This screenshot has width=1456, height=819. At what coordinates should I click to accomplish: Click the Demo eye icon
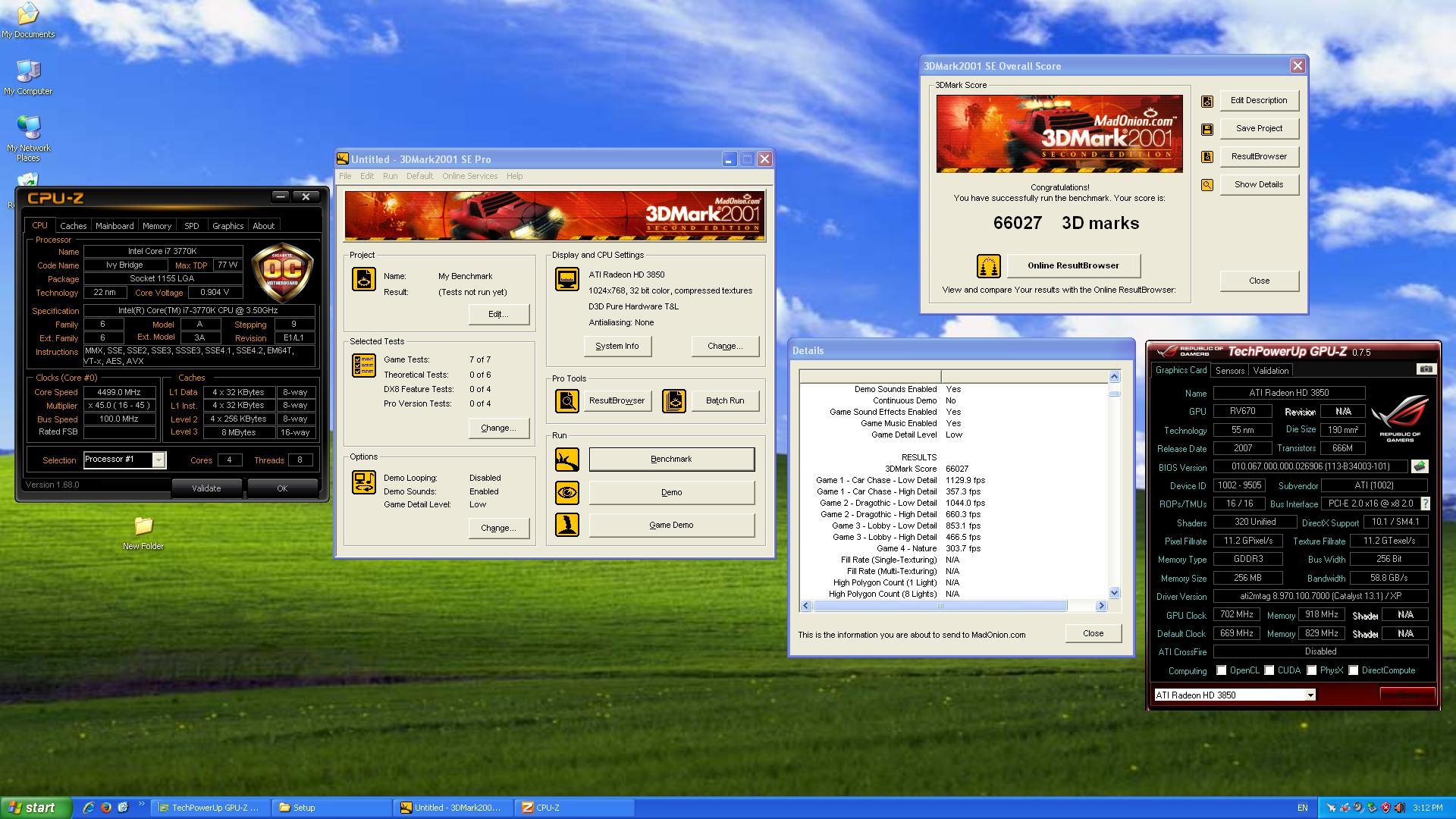(x=566, y=492)
